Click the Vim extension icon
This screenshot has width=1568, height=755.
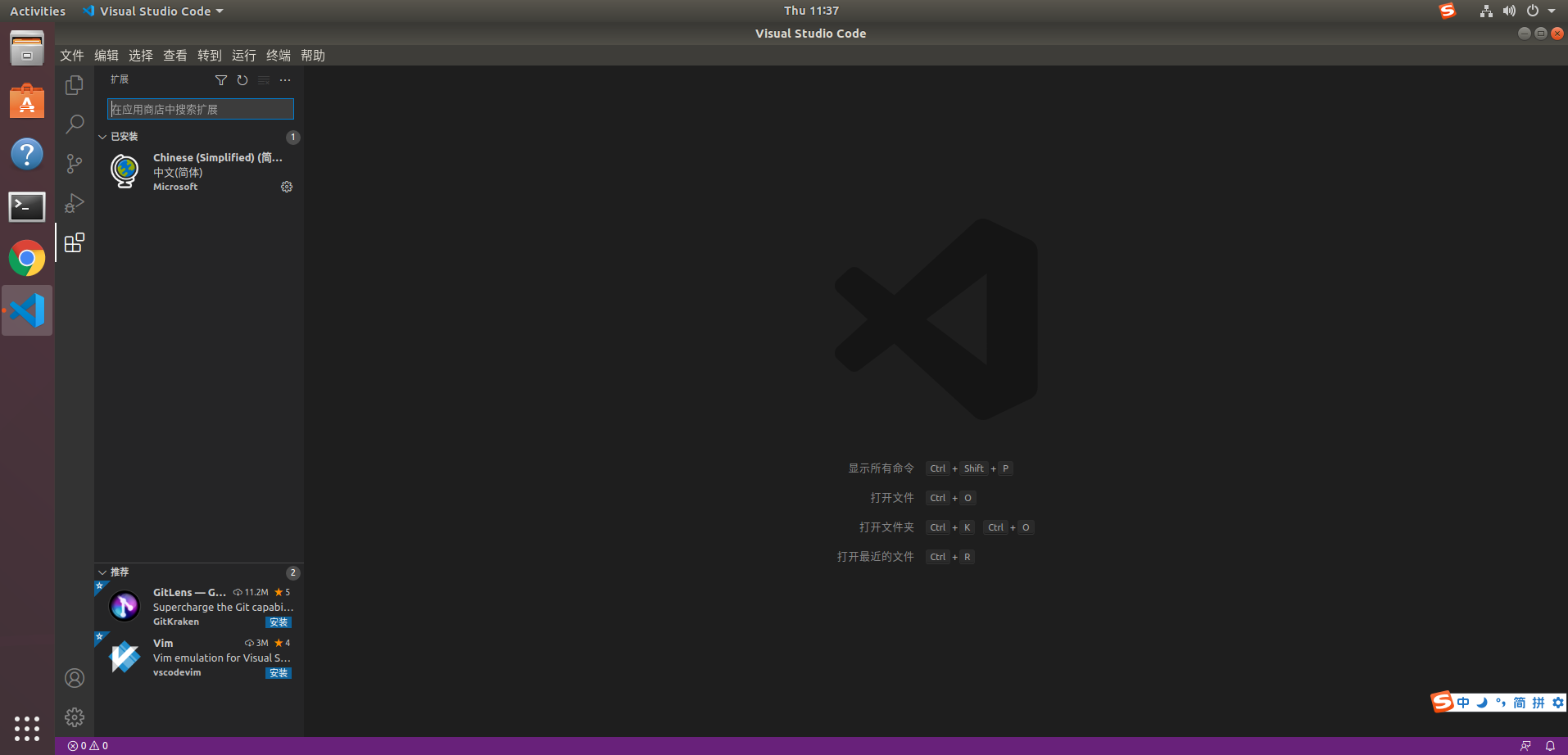pos(125,657)
